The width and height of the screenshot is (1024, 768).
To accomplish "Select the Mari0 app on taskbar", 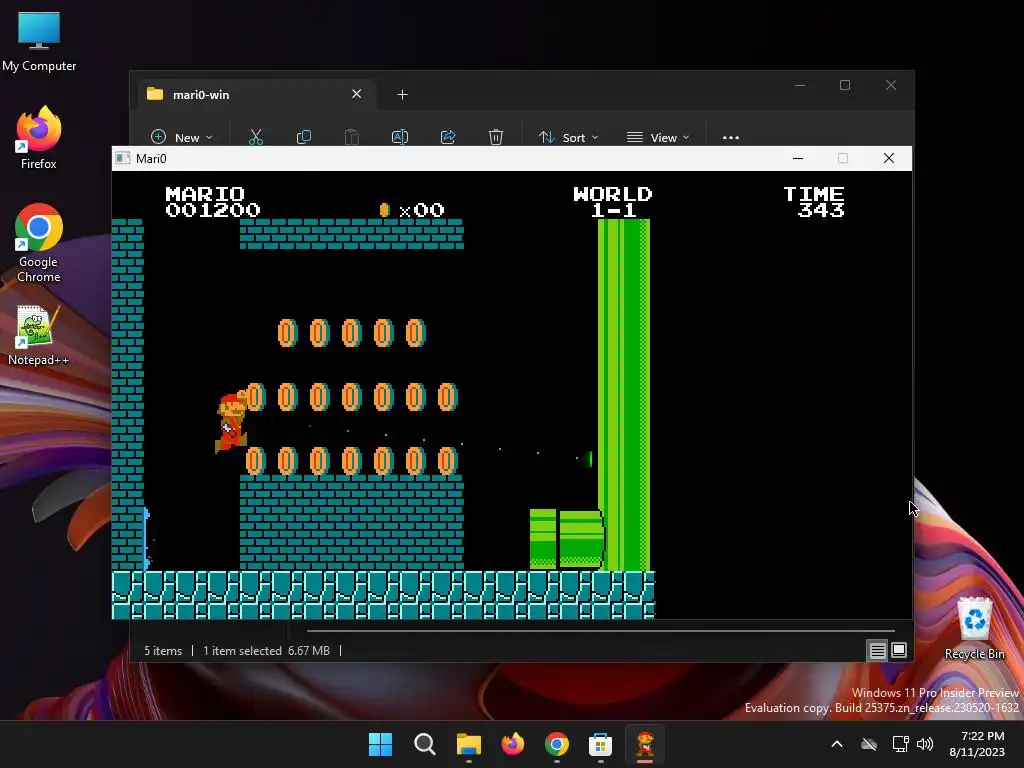I will pos(645,744).
